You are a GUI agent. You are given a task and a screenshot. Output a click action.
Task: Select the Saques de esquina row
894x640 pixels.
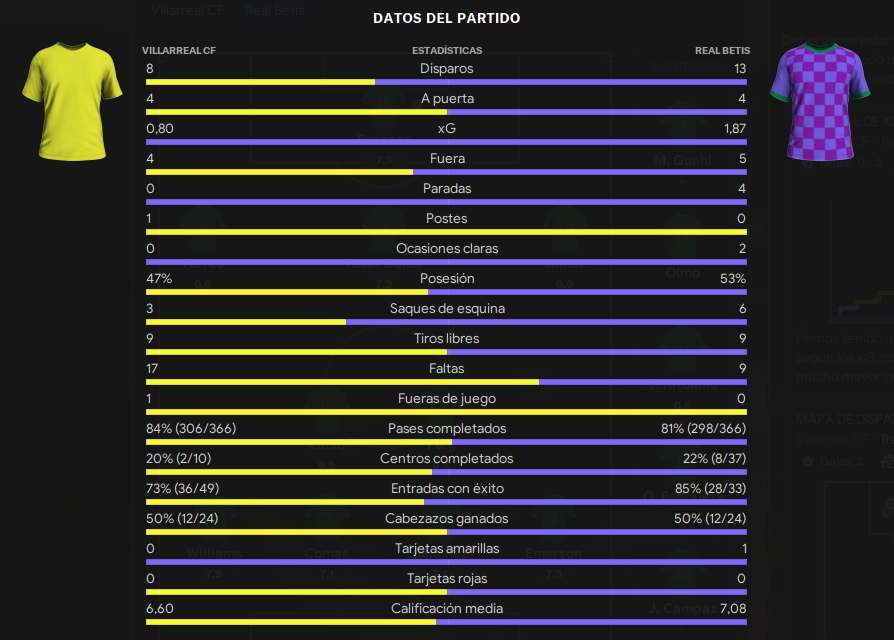[446, 313]
